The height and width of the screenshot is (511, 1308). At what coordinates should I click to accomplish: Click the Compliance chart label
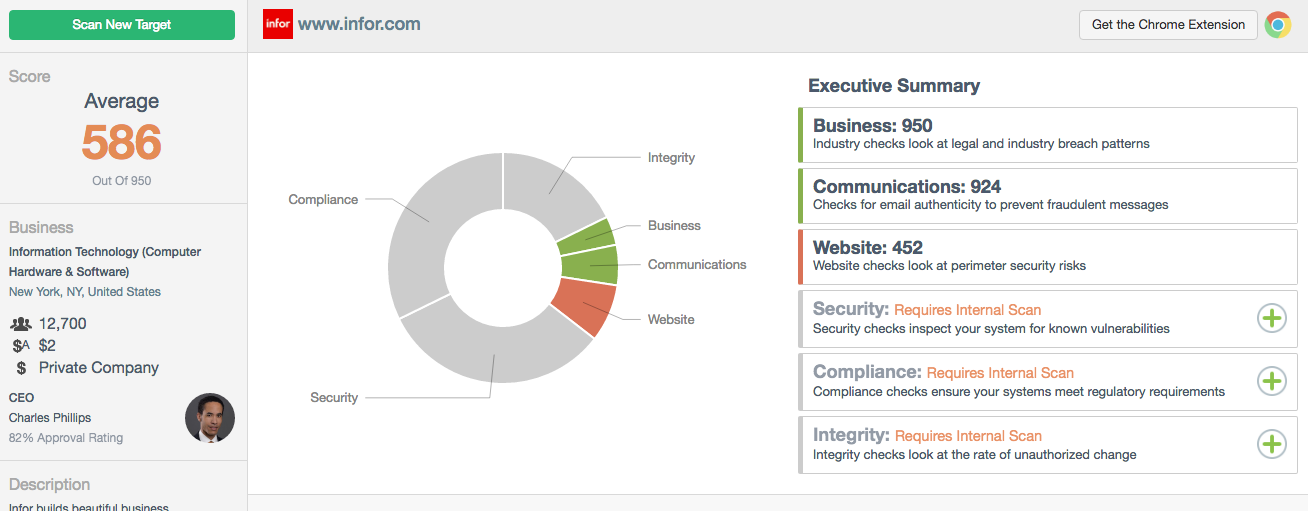point(323,199)
